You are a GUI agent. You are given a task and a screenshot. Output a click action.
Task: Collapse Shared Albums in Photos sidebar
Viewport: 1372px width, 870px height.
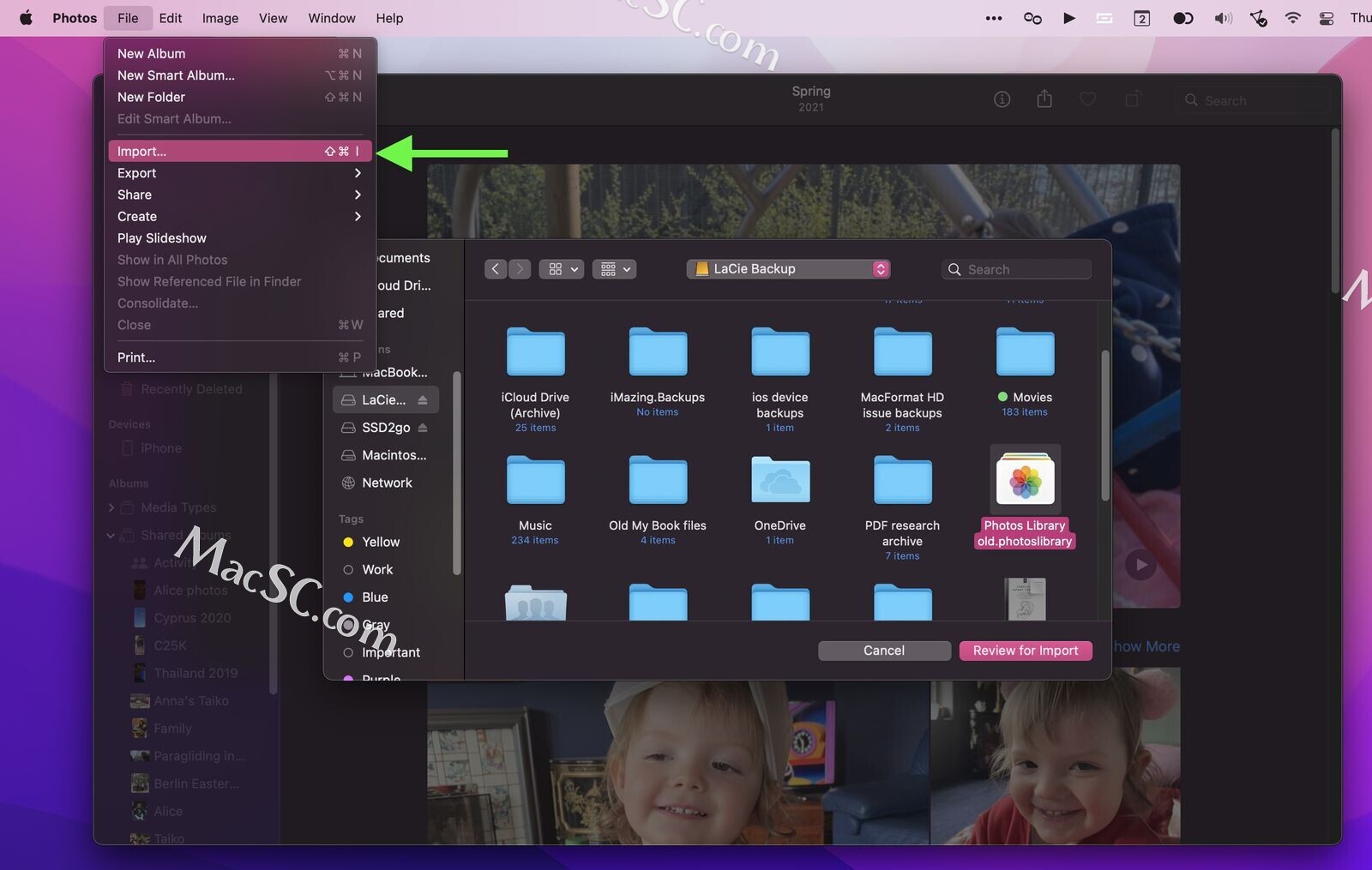click(111, 536)
